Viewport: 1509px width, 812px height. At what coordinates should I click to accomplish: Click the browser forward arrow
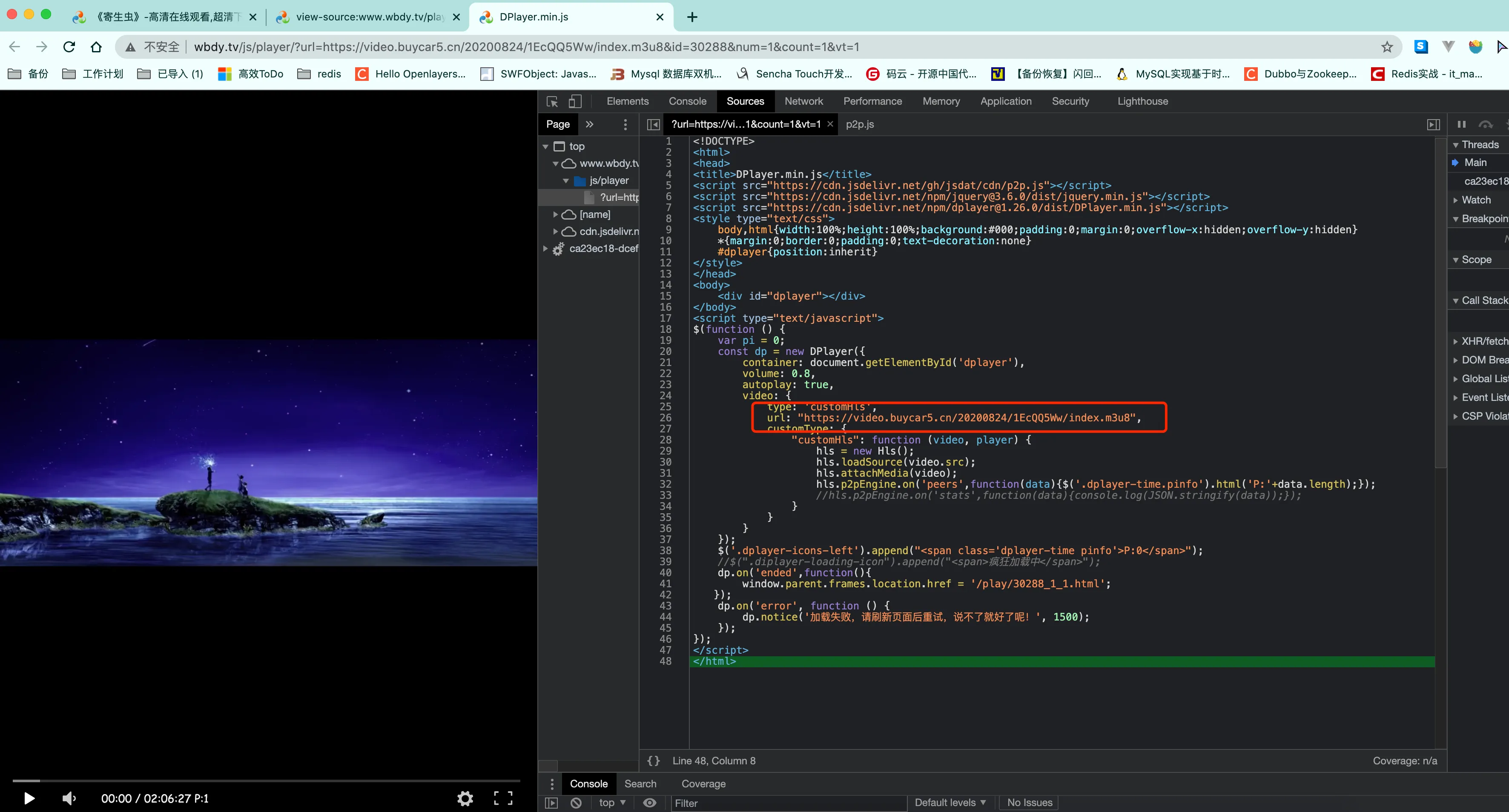tap(42, 47)
